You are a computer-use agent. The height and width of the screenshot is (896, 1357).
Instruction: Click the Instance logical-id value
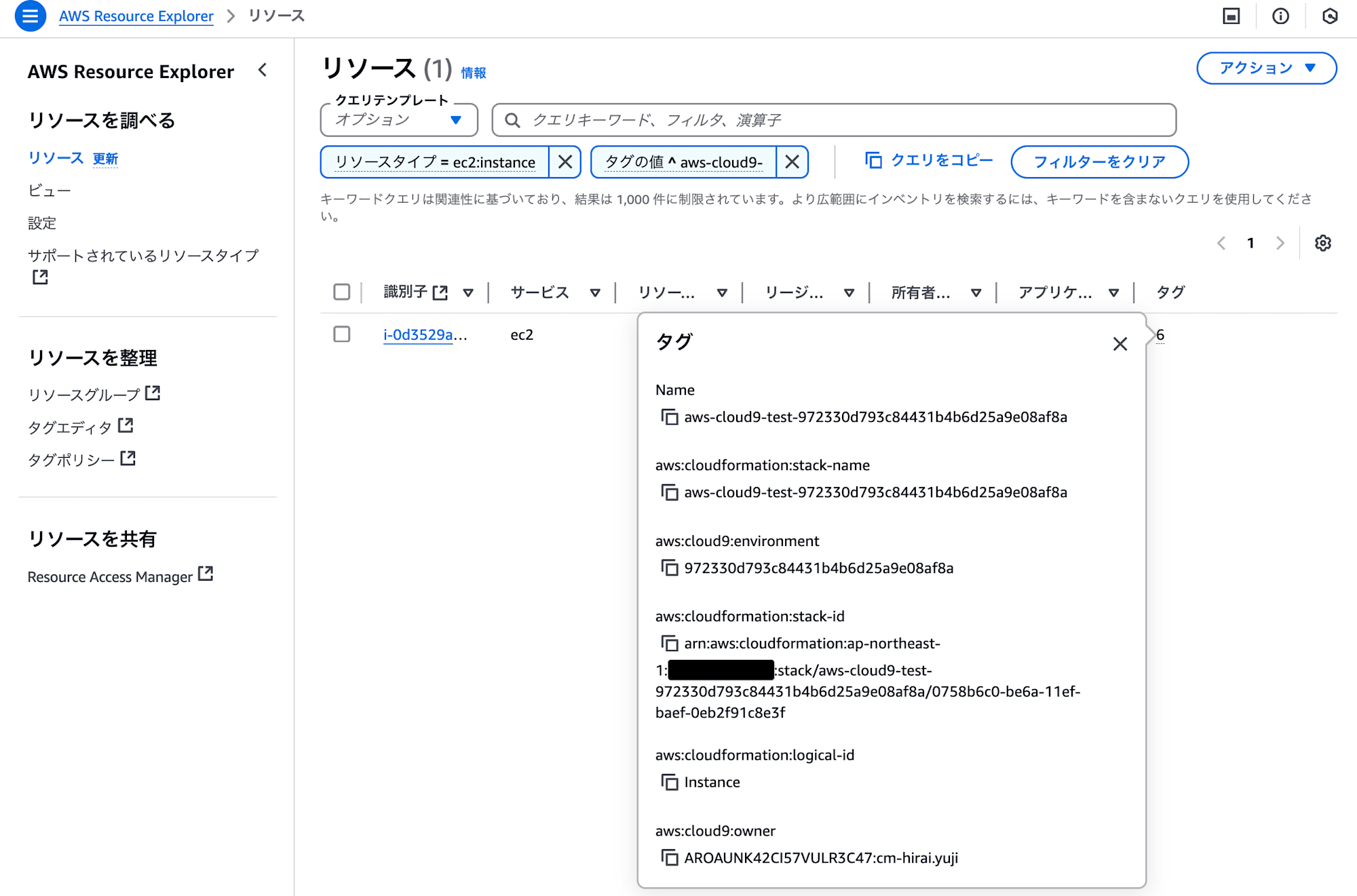coord(712,782)
